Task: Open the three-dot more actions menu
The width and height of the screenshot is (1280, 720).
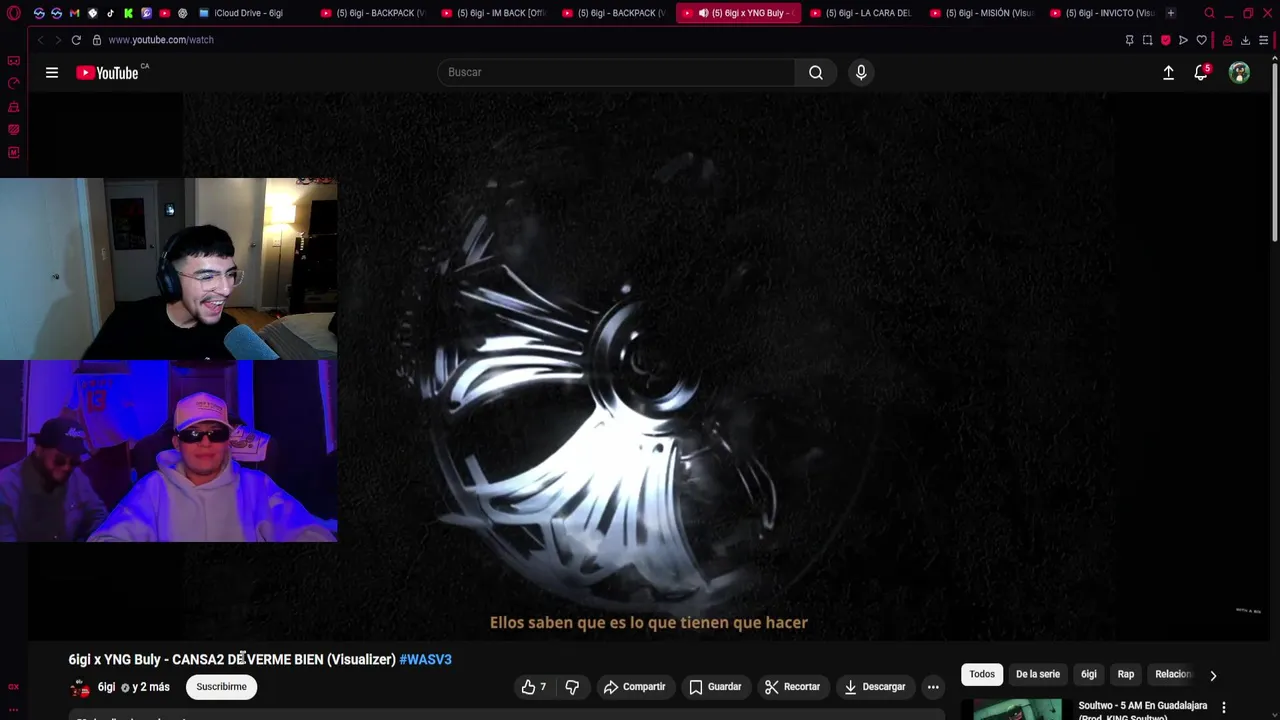Action: pos(933,687)
